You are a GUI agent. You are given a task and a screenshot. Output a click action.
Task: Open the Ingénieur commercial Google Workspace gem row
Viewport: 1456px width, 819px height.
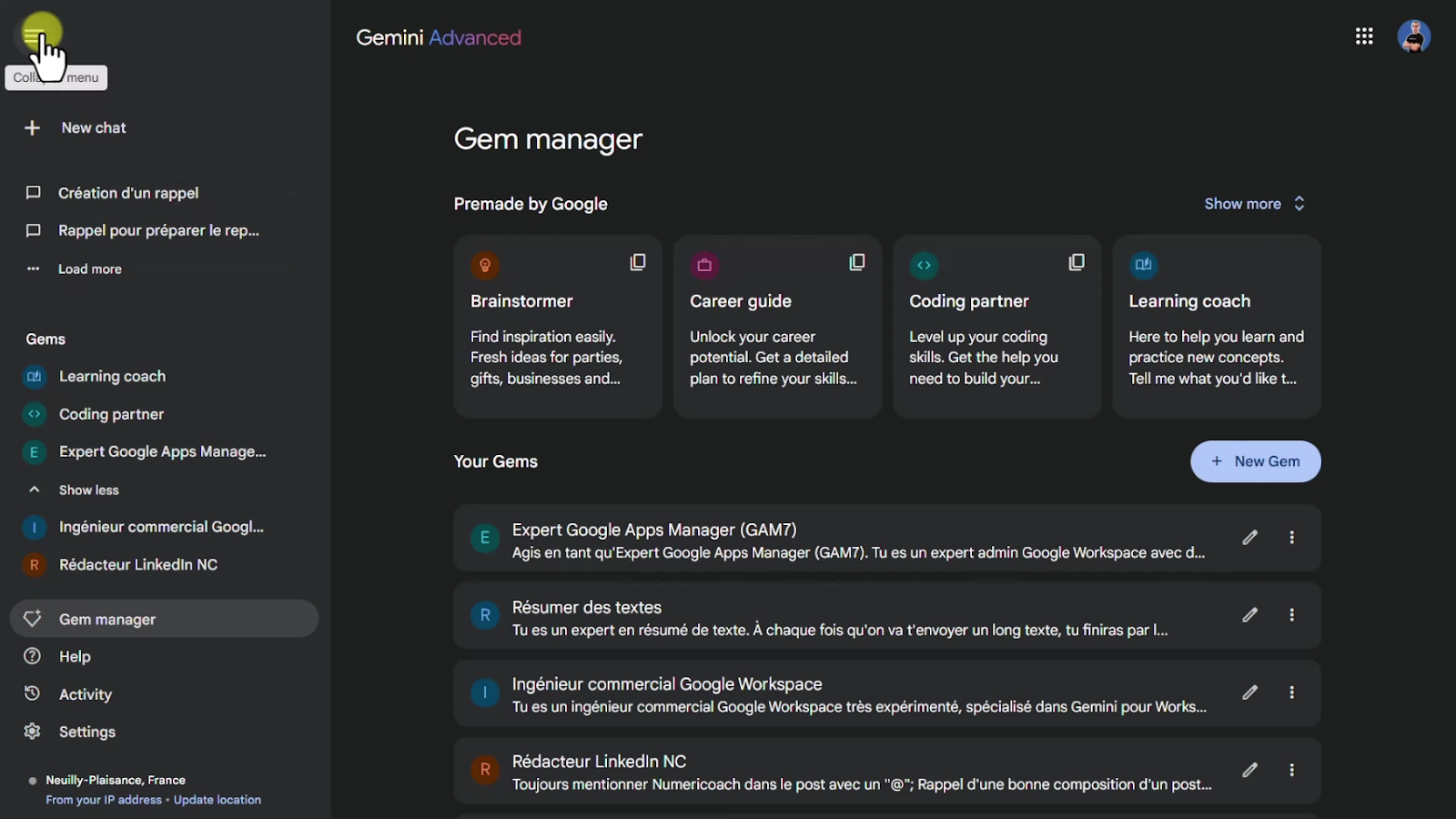[887, 693]
